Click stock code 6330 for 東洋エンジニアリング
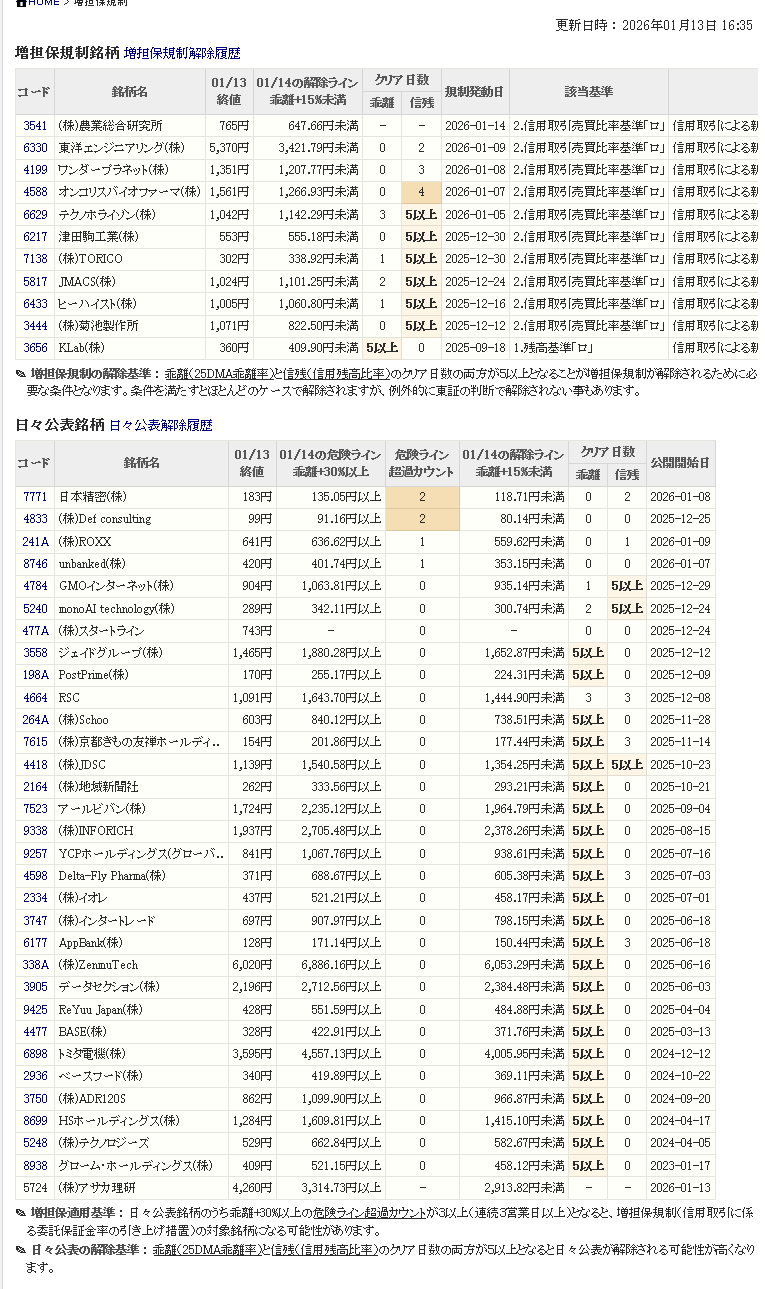 (35, 148)
